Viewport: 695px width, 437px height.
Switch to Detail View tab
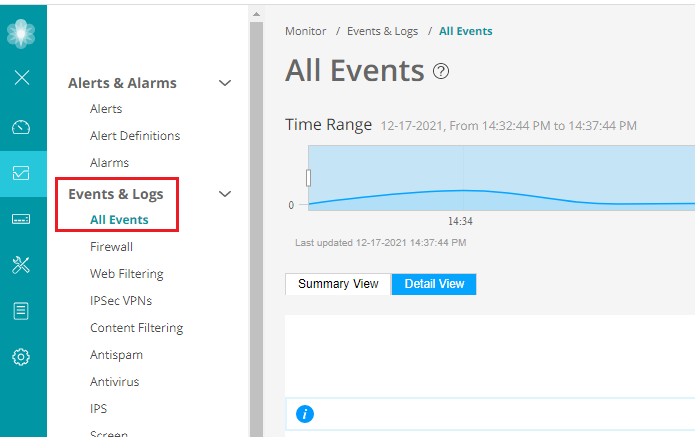point(434,284)
